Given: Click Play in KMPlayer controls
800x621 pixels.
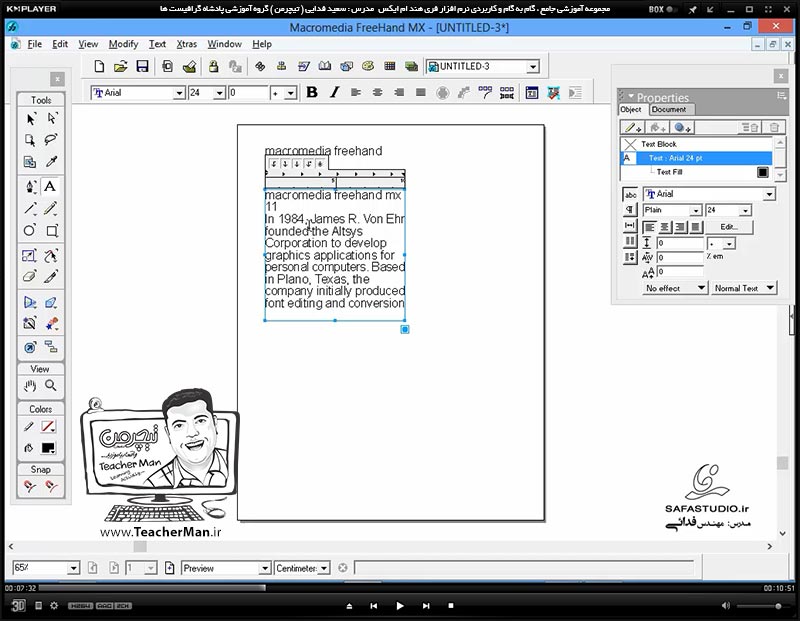Looking at the screenshot, I should coord(399,606).
